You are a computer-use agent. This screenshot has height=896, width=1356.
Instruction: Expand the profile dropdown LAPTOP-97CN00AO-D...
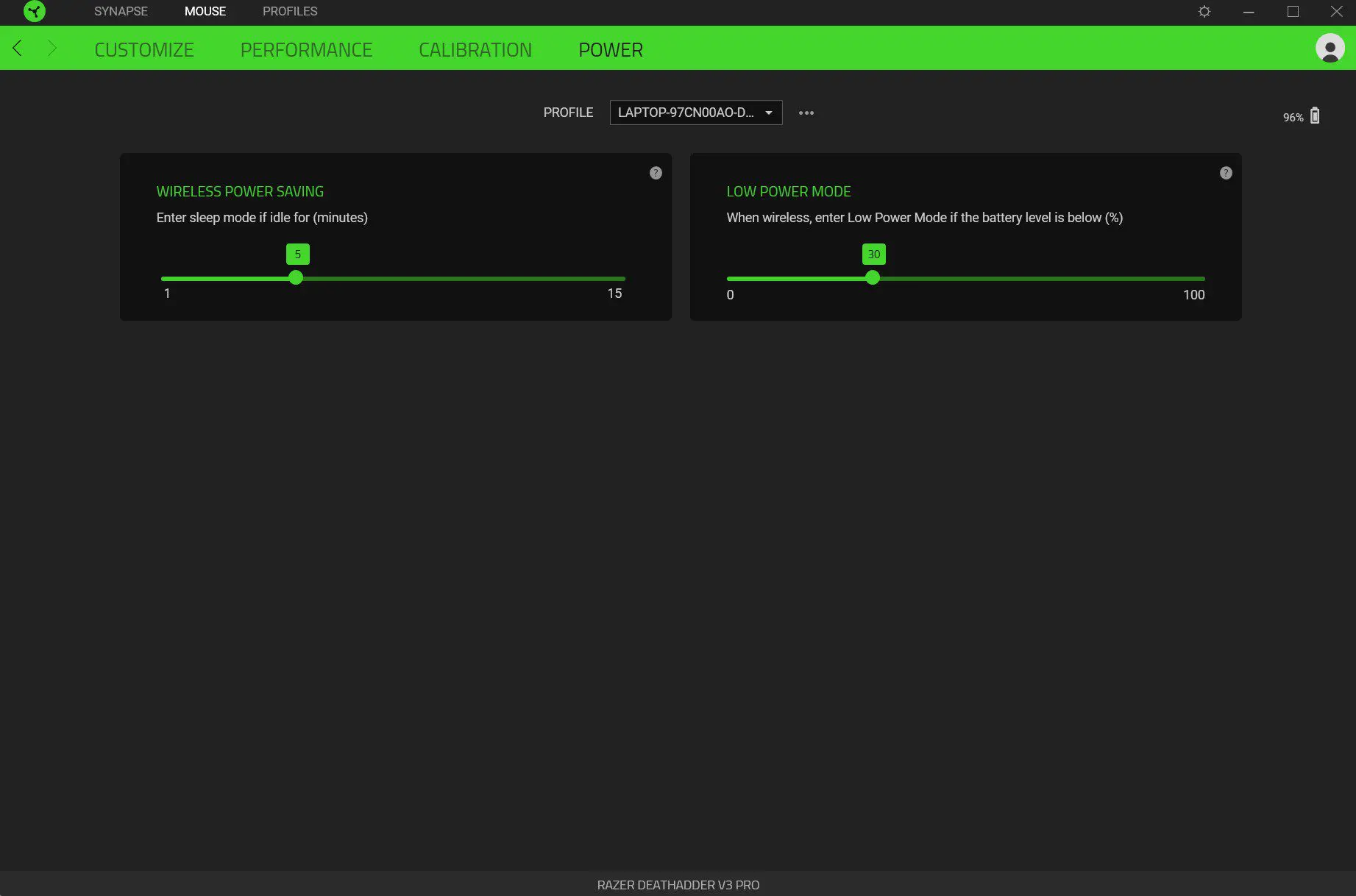696,113
